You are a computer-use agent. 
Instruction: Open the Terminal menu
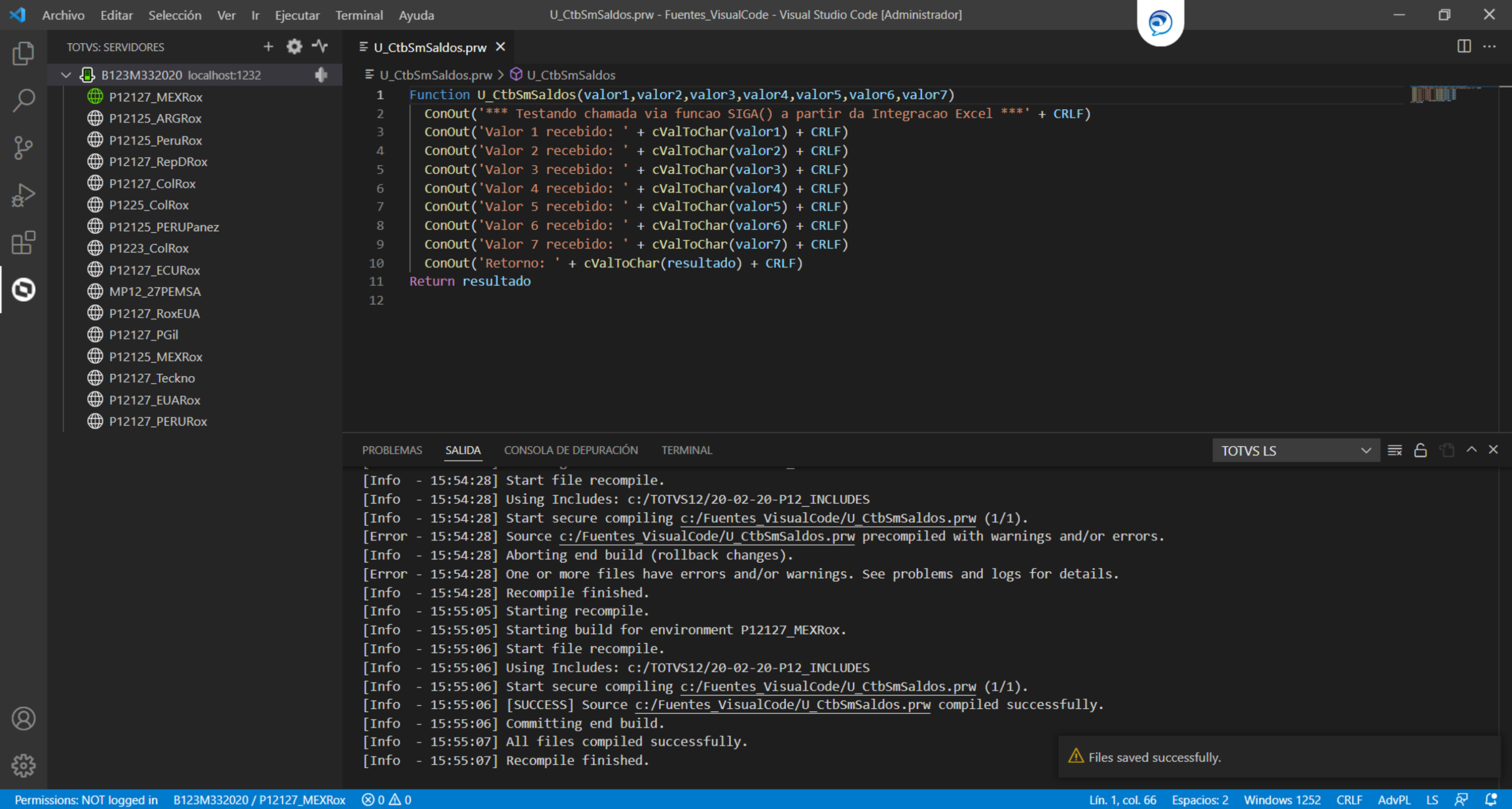click(359, 15)
